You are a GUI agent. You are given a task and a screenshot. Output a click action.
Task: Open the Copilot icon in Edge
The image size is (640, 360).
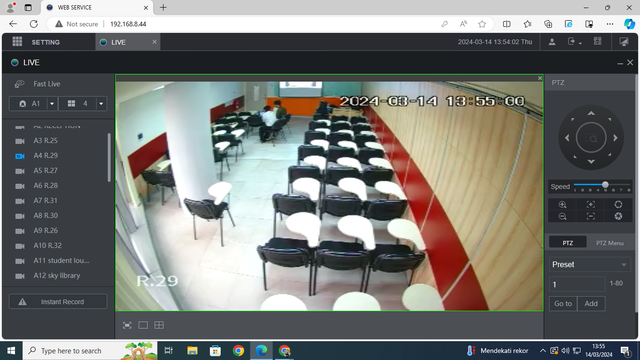(629, 24)
